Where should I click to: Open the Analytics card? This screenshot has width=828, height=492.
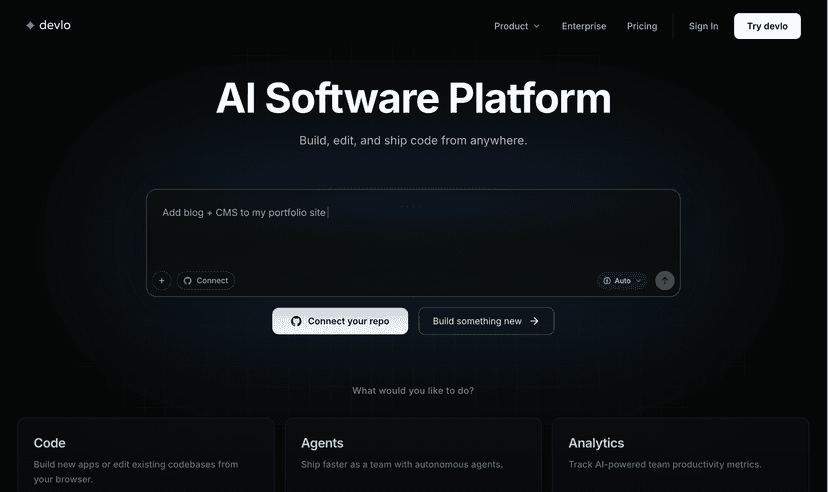(x=680, y=455)
